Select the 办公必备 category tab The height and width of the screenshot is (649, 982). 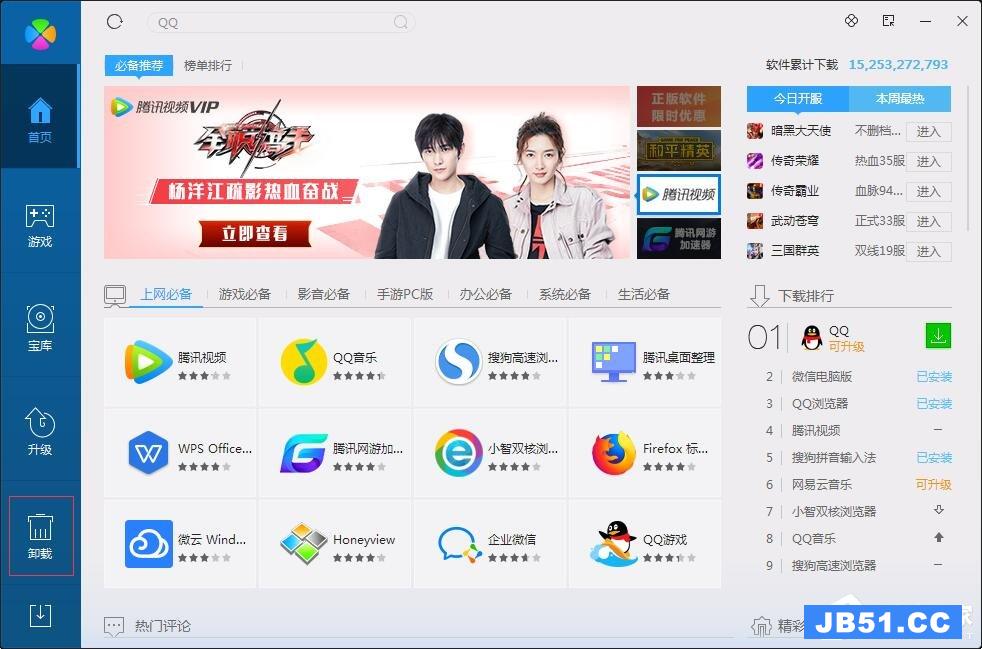tap(486, 294)
